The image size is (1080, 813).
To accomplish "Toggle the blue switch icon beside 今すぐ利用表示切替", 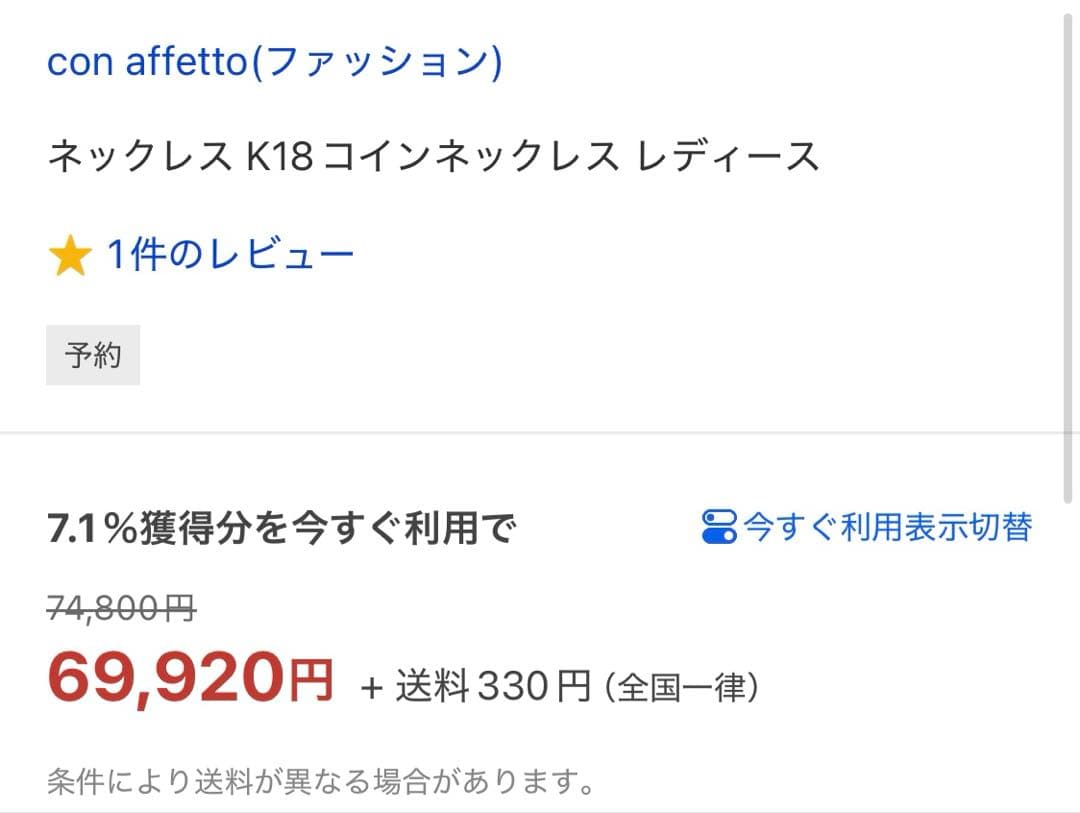I will pyautogui.click(x=719, y=526).
